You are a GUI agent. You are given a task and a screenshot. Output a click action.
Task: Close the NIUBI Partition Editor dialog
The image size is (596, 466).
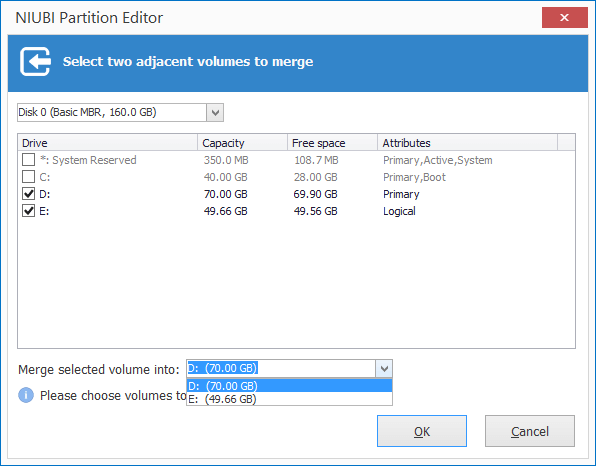coord(564,17)
